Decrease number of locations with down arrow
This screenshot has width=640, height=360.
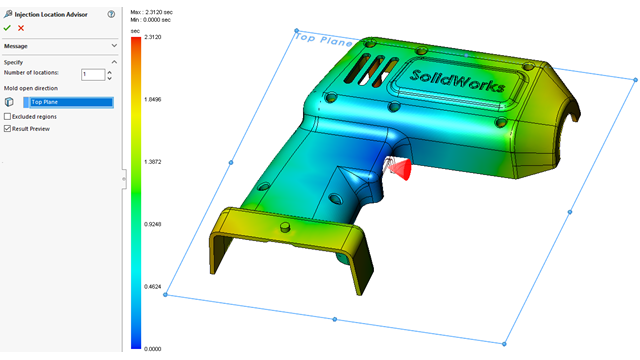[x=109, y=78]
